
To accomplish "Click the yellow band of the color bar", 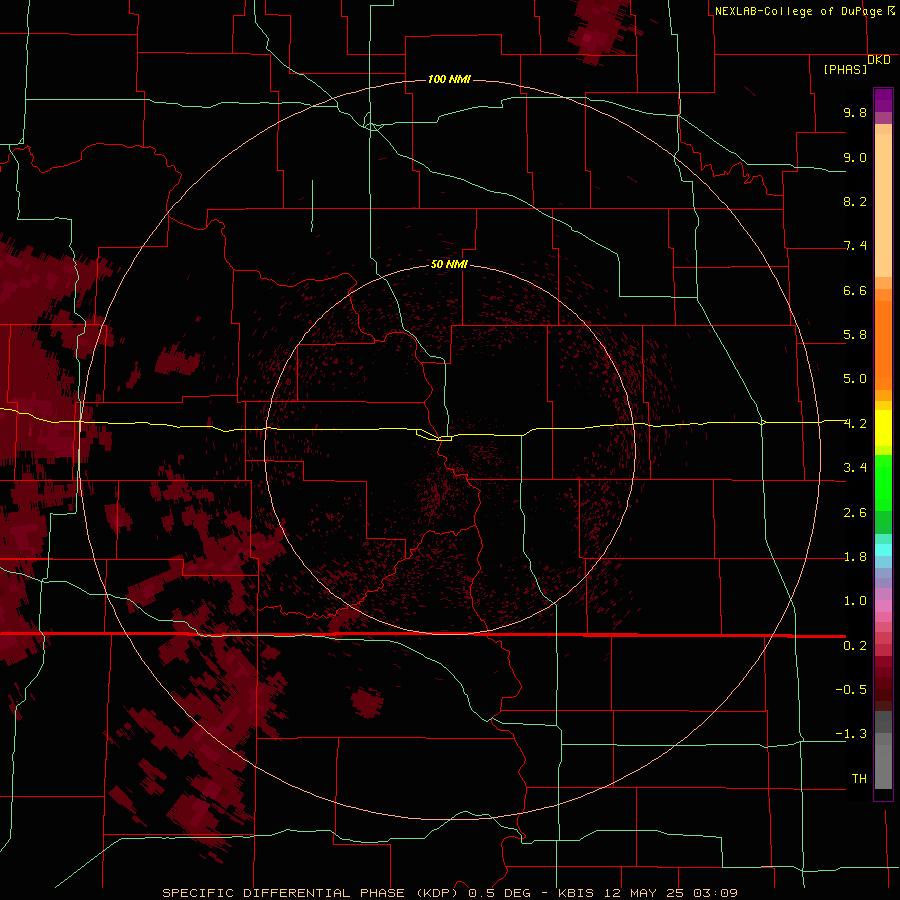I will click(883, 428).
